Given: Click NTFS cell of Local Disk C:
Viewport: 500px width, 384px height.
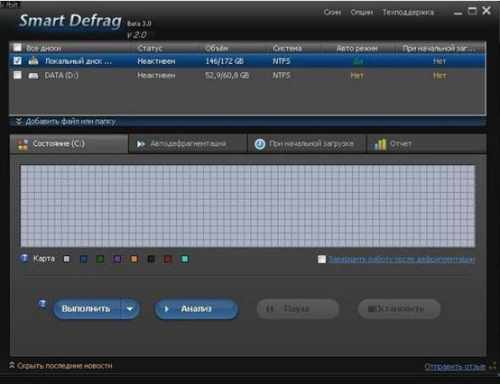Looking at the screenshot, I should coord(281,61).
